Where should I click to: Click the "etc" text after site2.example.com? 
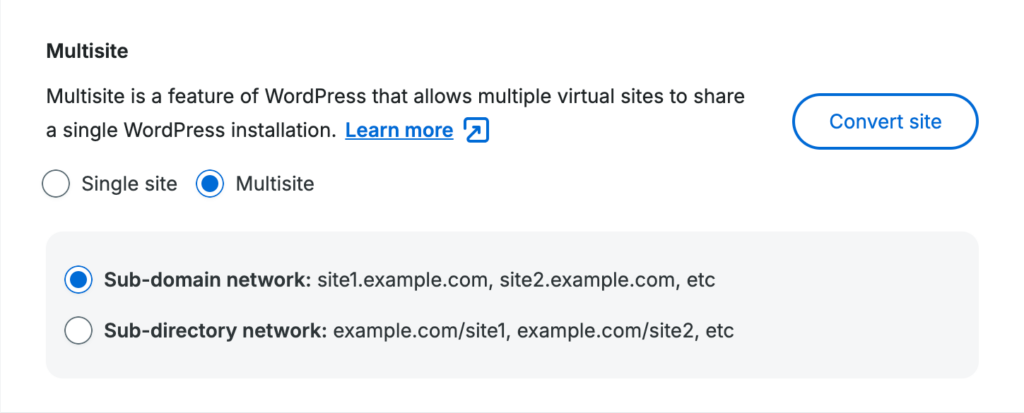[x=701, y=280]
